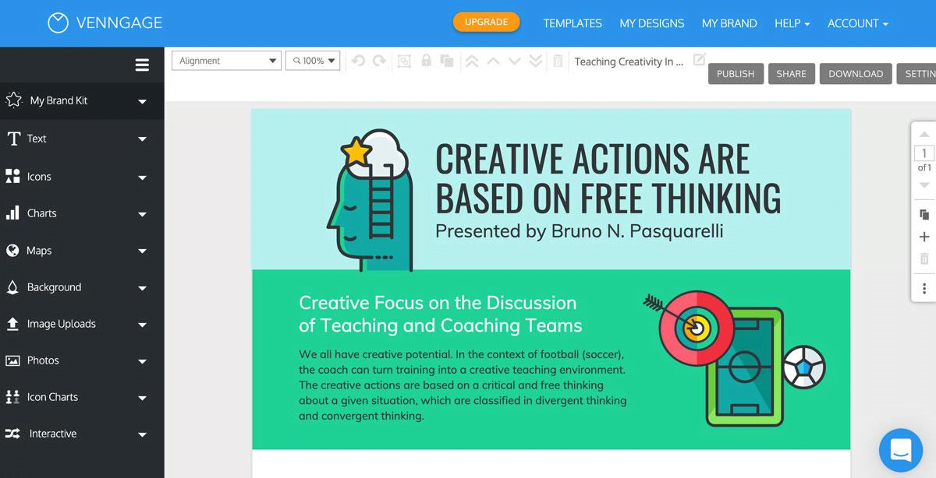Toggle the hamburger sidebar menu
Image resolution: width=936 pixels, height=478 pixels.
(142, 64)
